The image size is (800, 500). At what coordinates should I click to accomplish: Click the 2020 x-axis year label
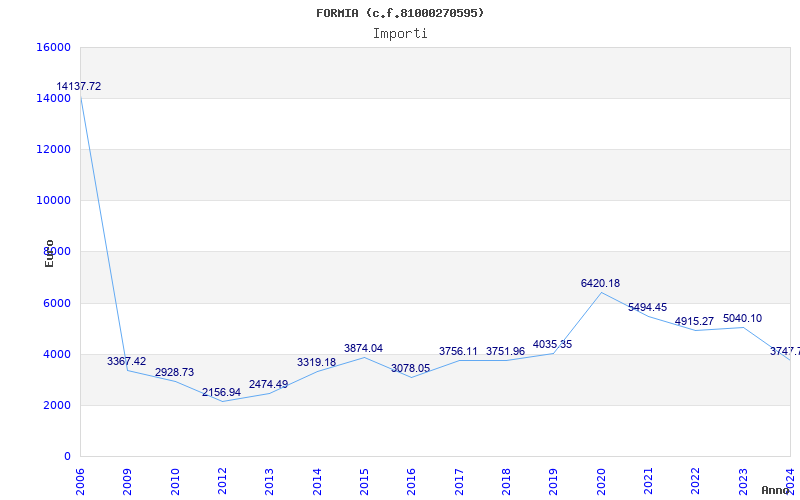click(601, 482)
